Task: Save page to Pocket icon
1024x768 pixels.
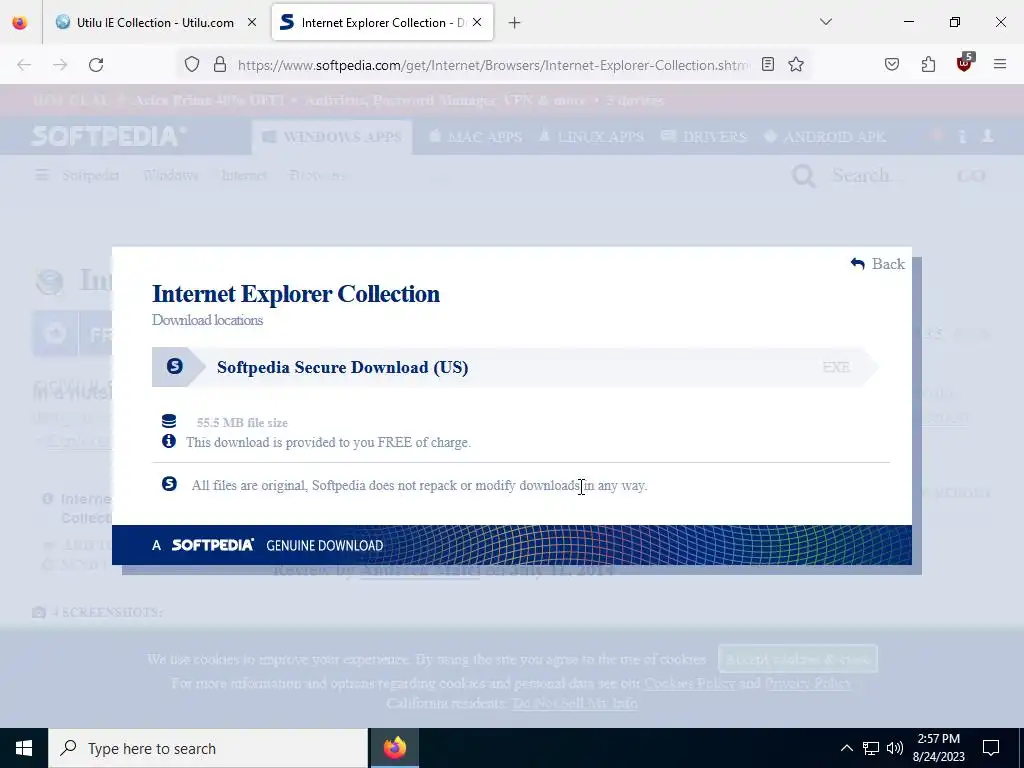Action: pos(892,64)
